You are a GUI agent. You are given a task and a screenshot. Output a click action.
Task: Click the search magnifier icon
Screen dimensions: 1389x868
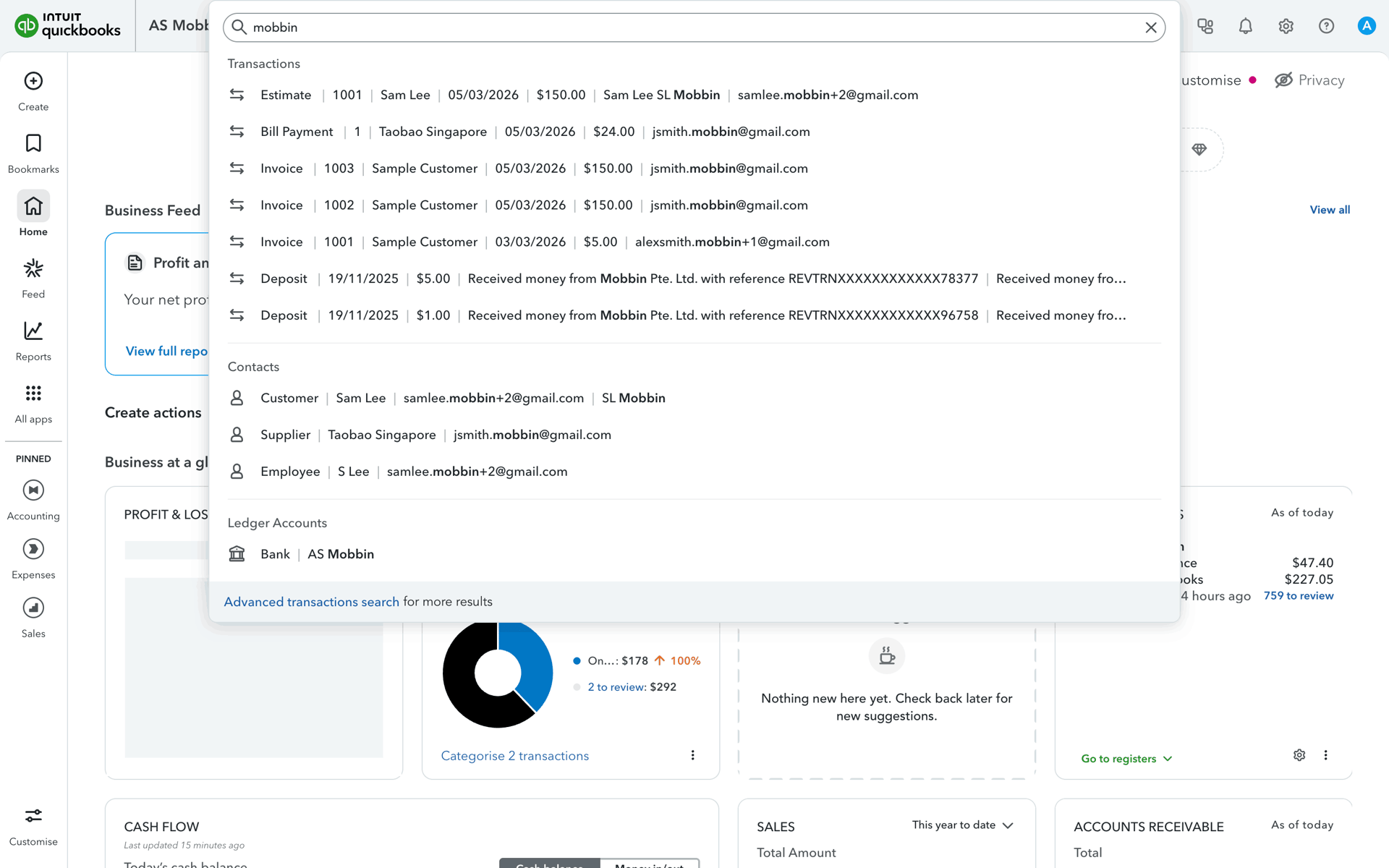tap(239, 27)
